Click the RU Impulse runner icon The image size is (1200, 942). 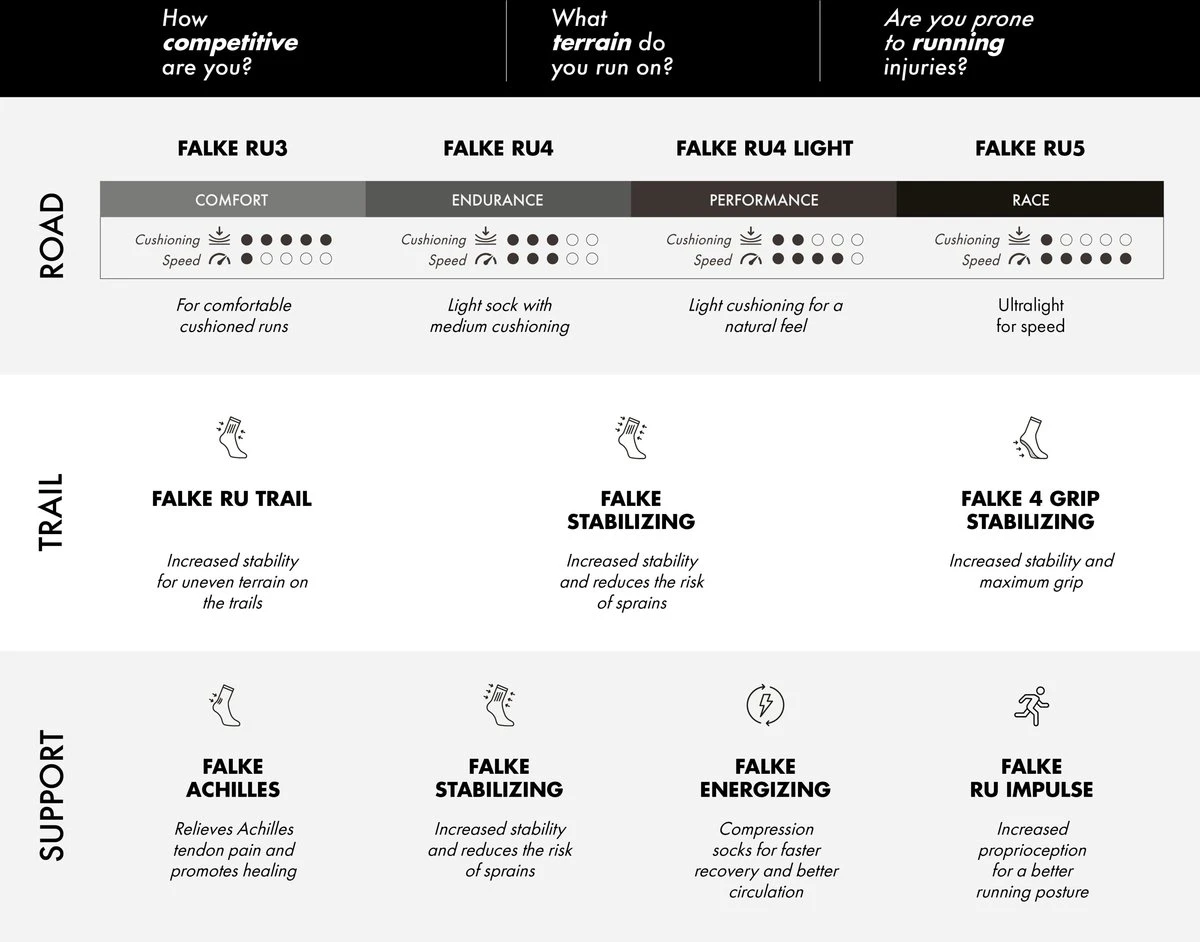click(1030, 706)
